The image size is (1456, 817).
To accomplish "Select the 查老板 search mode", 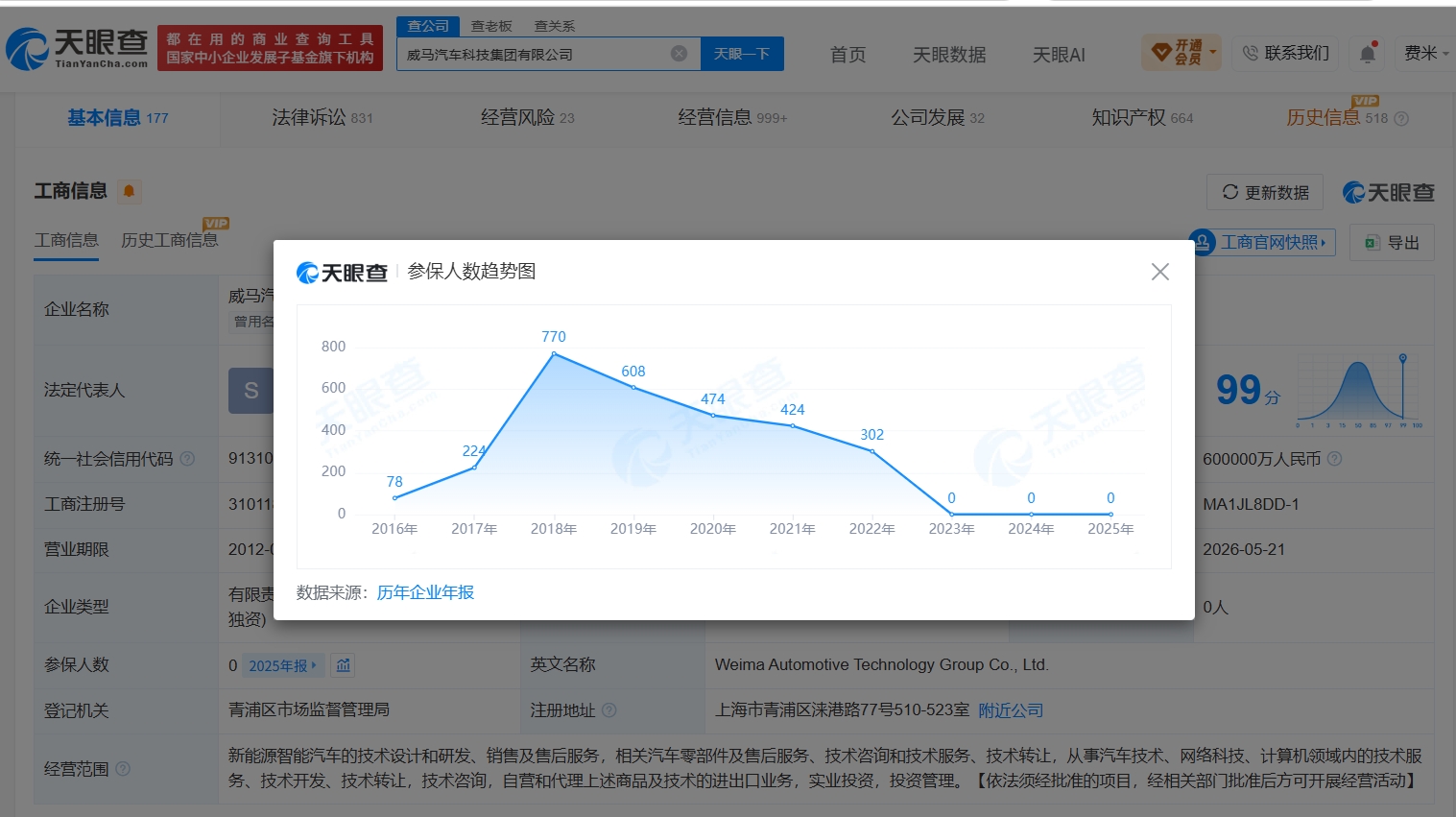I will click(491, 26).
